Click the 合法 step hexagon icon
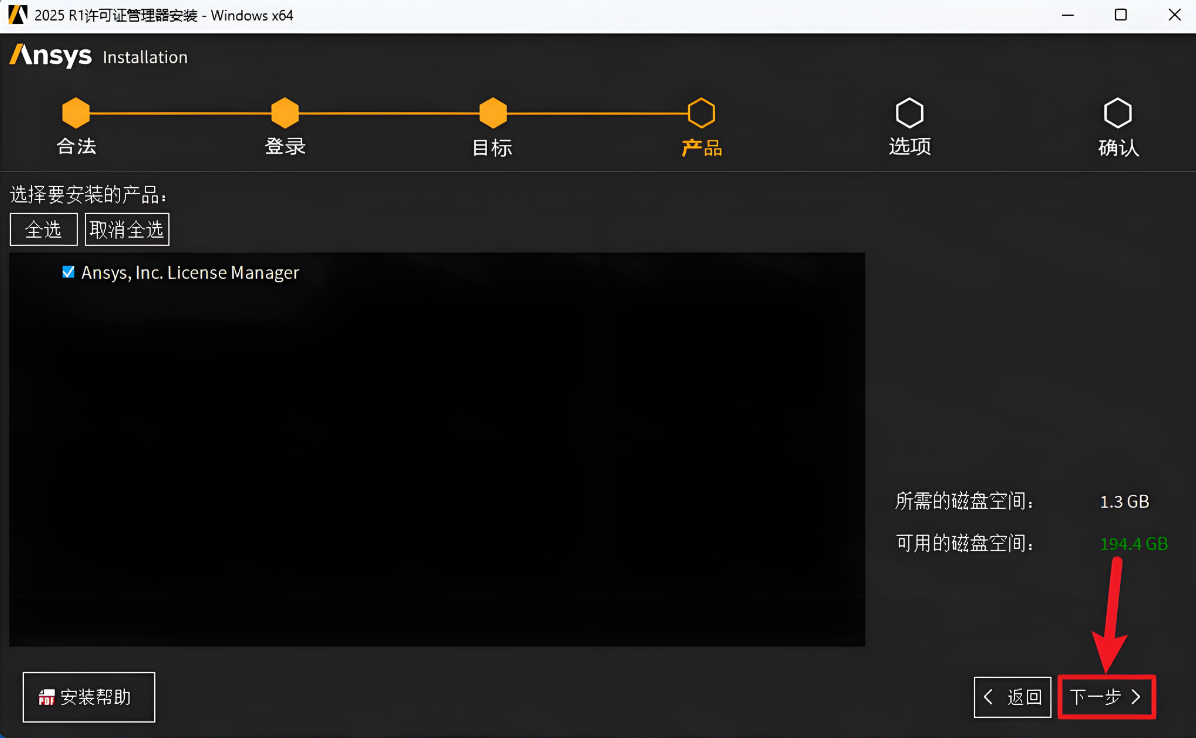Image resolution: width=1196 pixels, height=738 pixels. [76, 113]
